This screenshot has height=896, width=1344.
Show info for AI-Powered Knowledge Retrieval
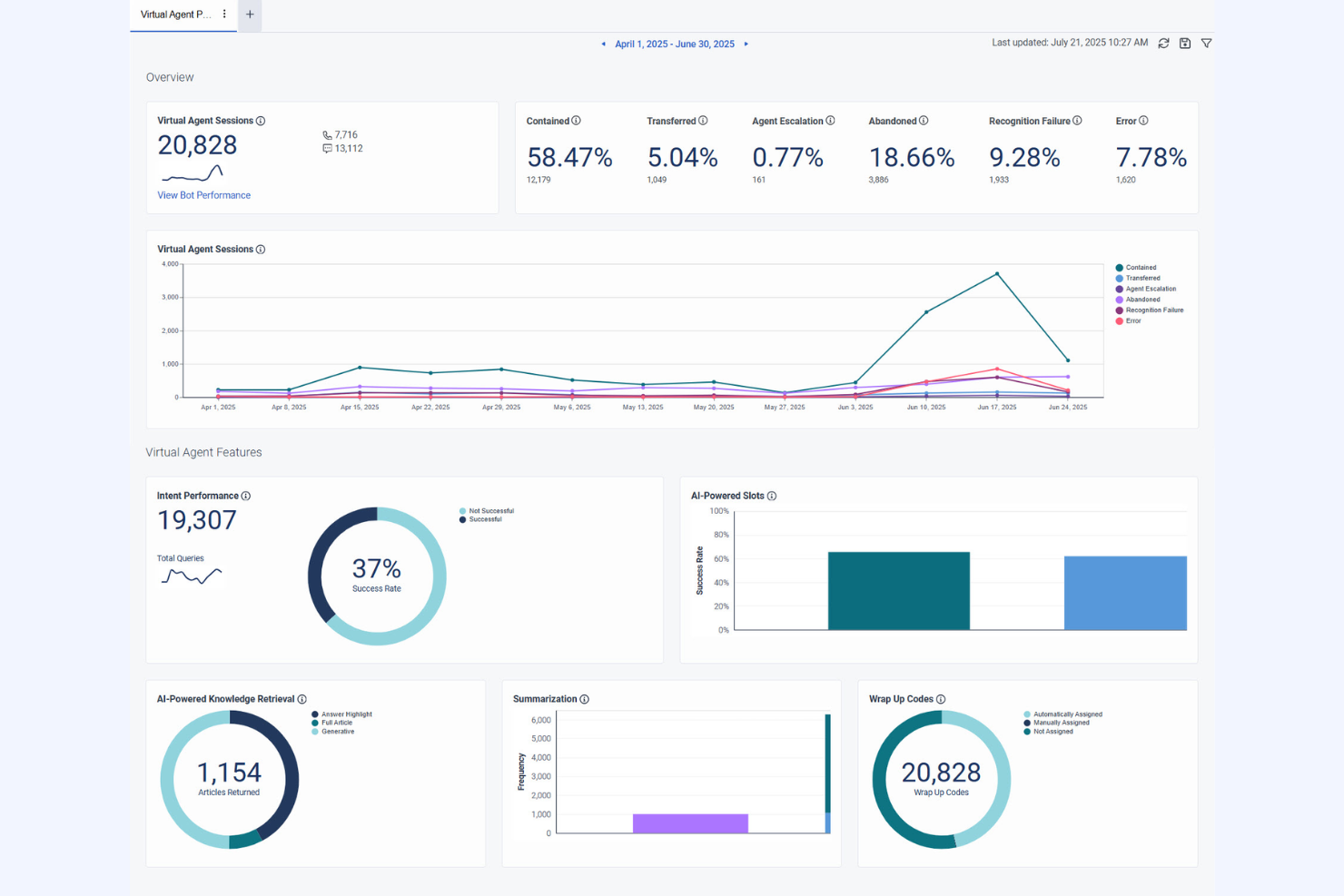302,700
